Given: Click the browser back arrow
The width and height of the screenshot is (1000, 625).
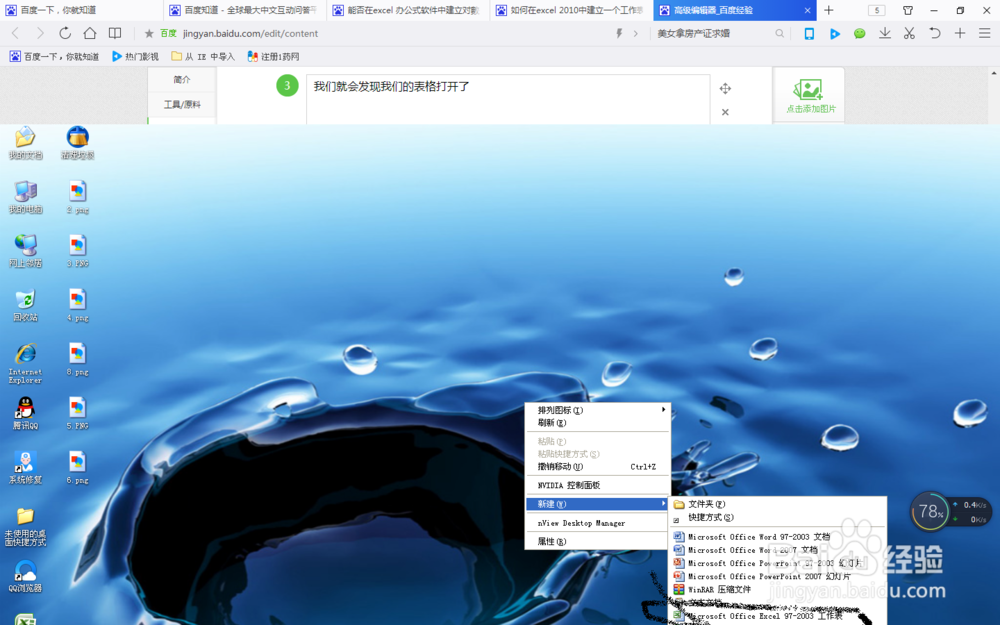Looking at the screenshot, I should (16, 33).
